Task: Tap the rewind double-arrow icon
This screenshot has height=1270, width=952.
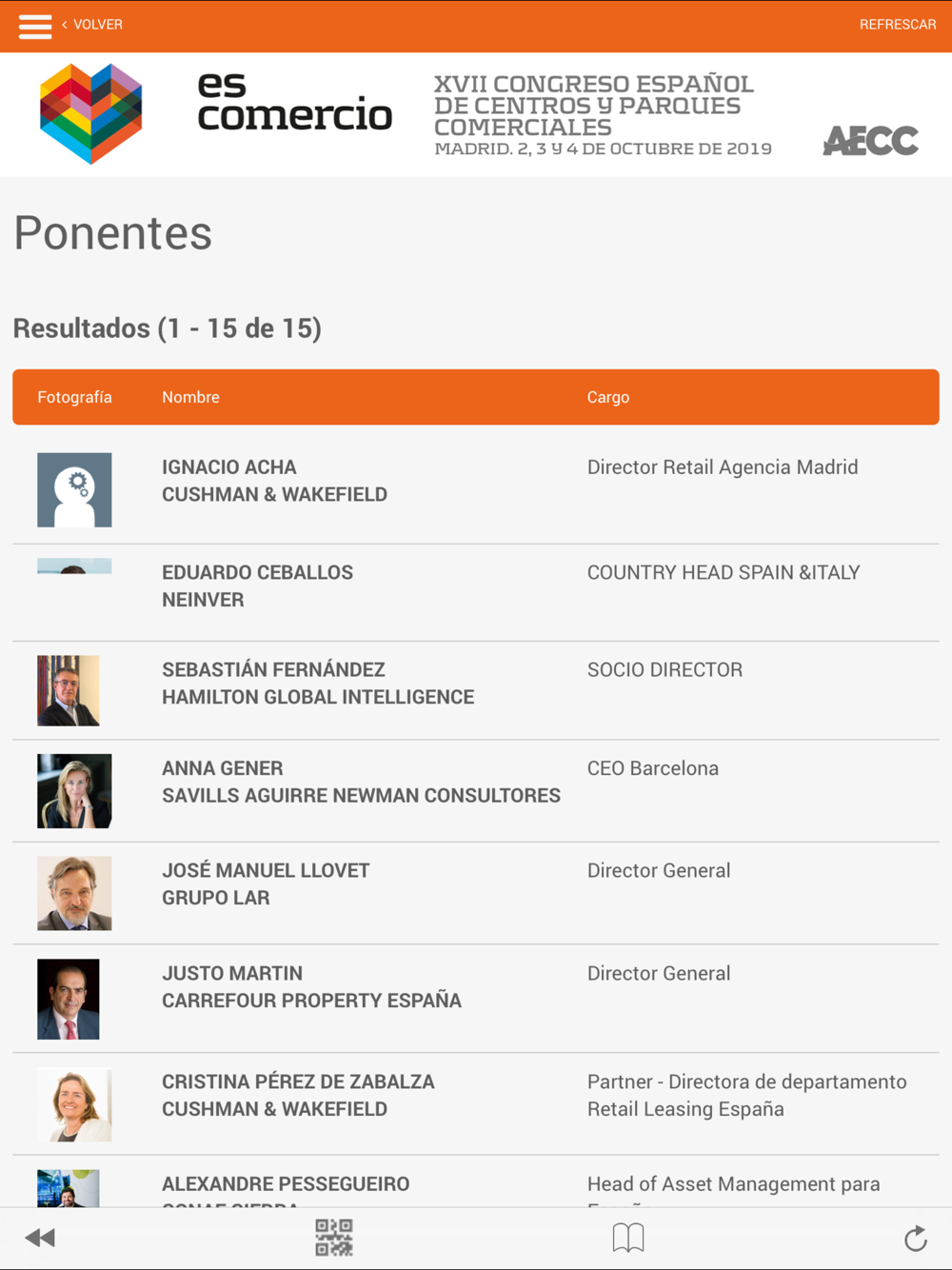Action: [x=40, y=1238]
